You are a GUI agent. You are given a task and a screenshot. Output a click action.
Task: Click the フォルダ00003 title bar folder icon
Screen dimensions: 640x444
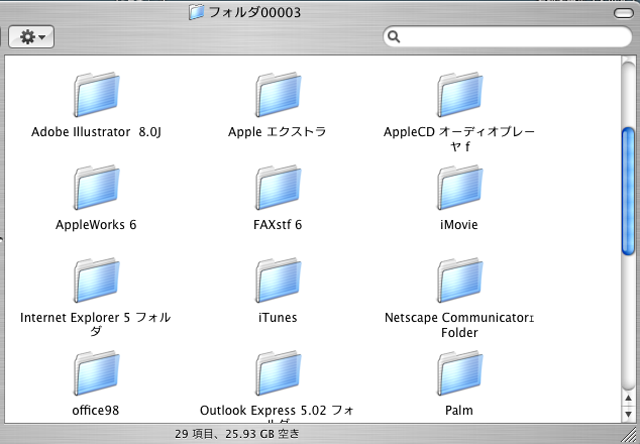pos(196,12)
